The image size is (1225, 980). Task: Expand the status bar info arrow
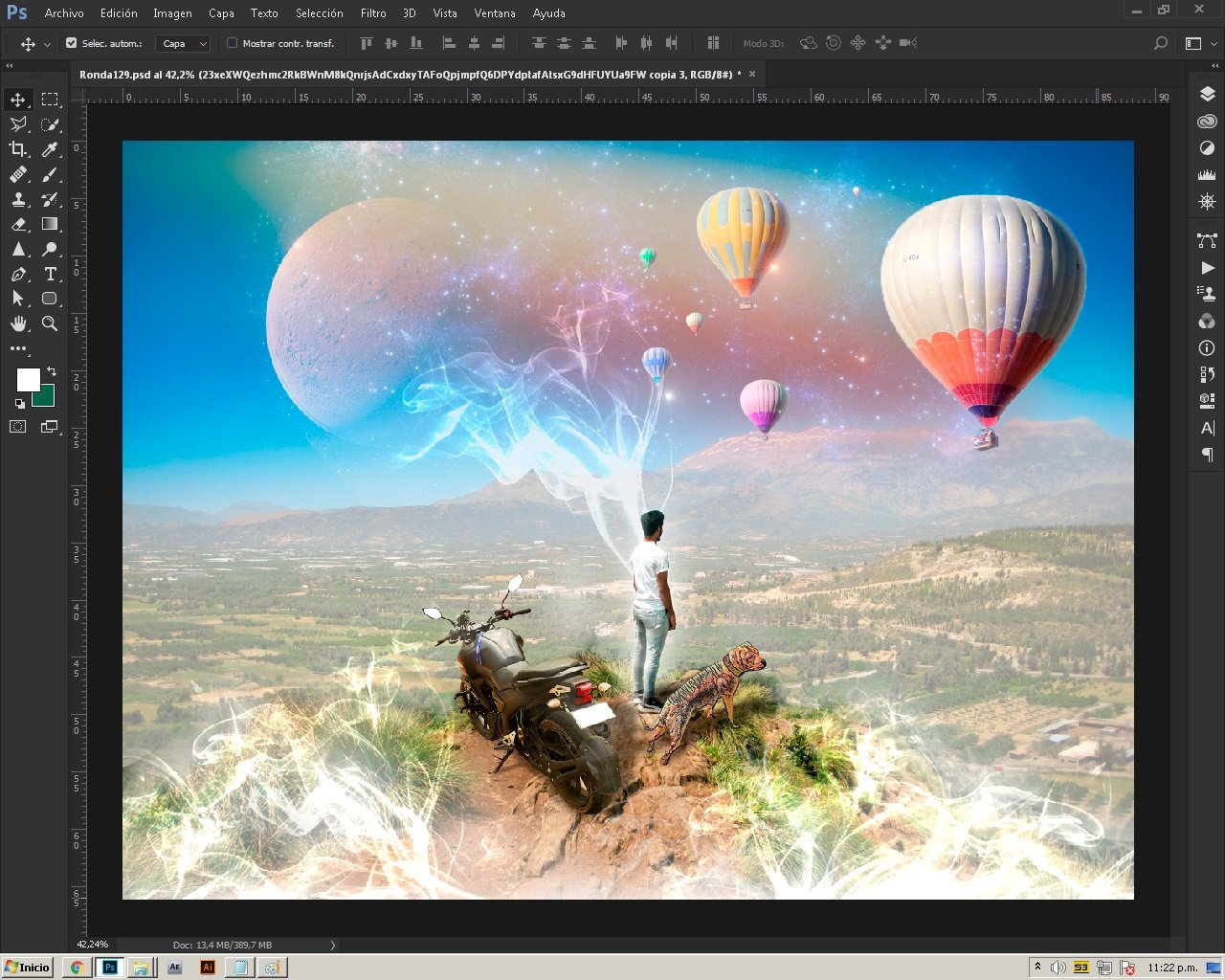point(333,945)
